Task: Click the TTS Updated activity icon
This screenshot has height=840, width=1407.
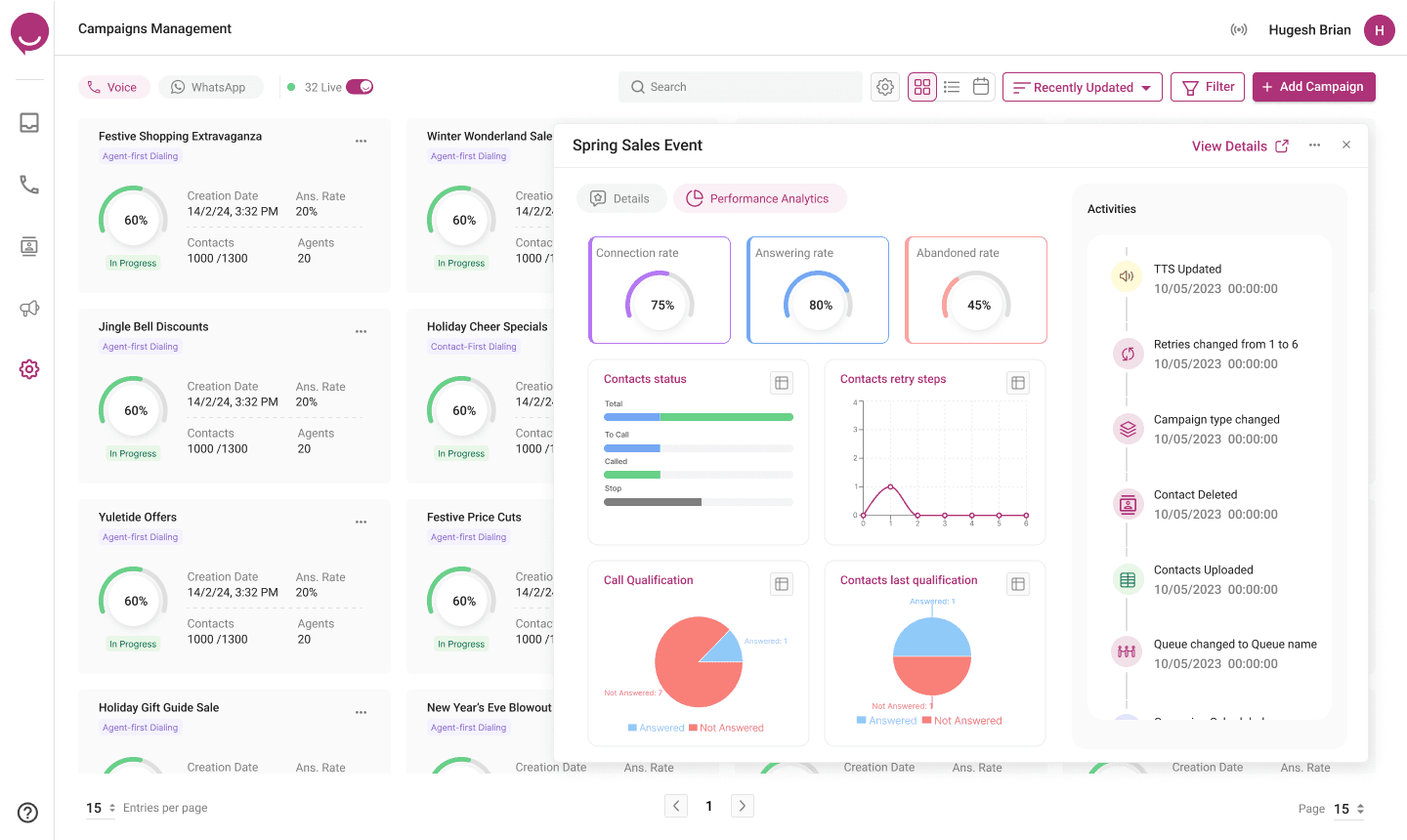Action: coord(1127,276)
